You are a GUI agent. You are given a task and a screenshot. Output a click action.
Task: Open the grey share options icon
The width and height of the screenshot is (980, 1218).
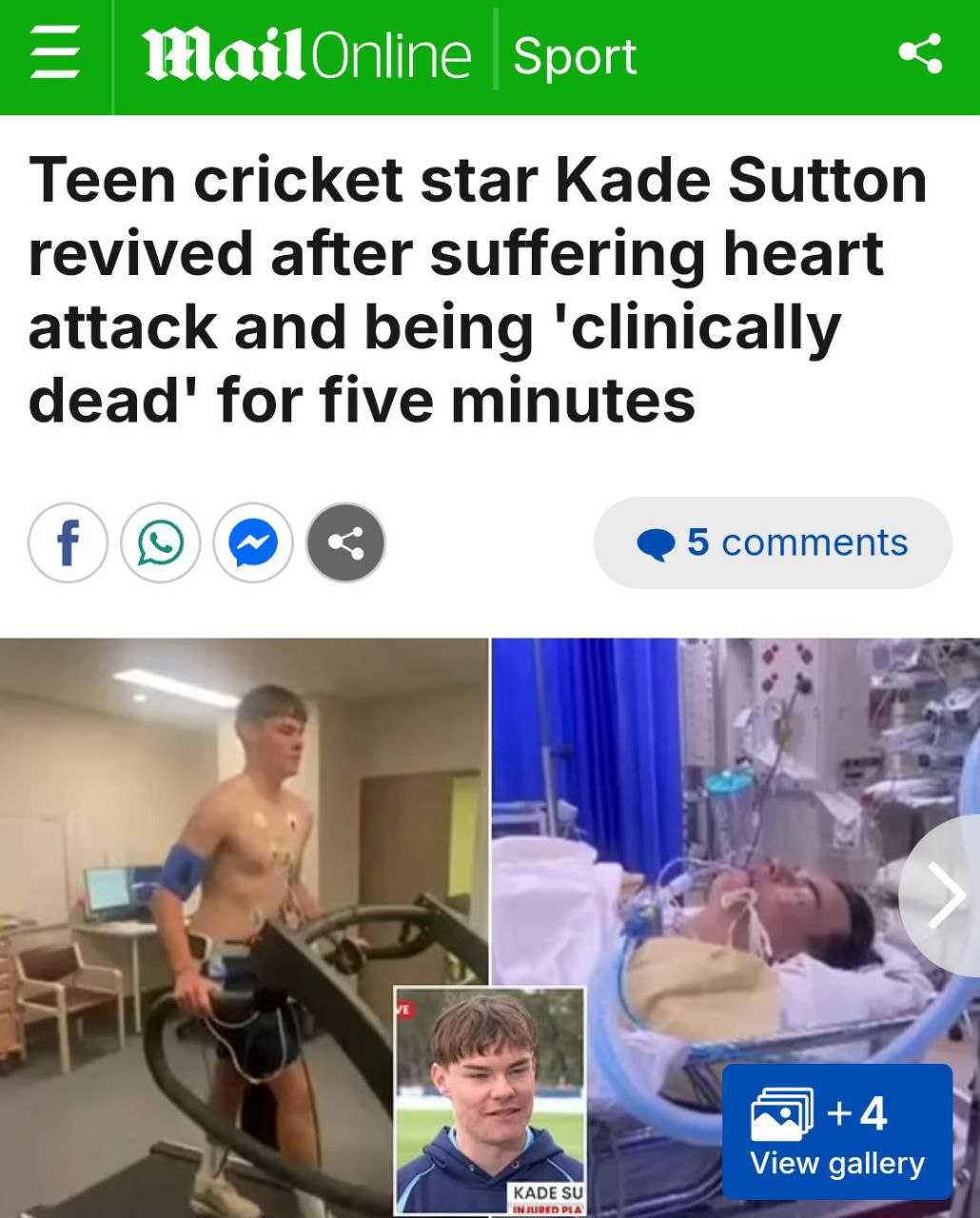[345, 542]
